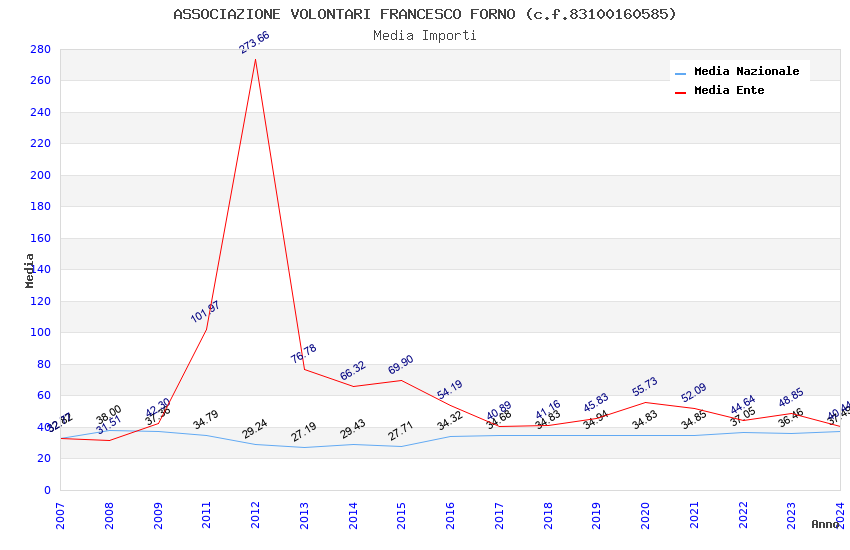Click the 101.97 data label for 2011
The image size is (850, 550).
[x=205, y=312]
